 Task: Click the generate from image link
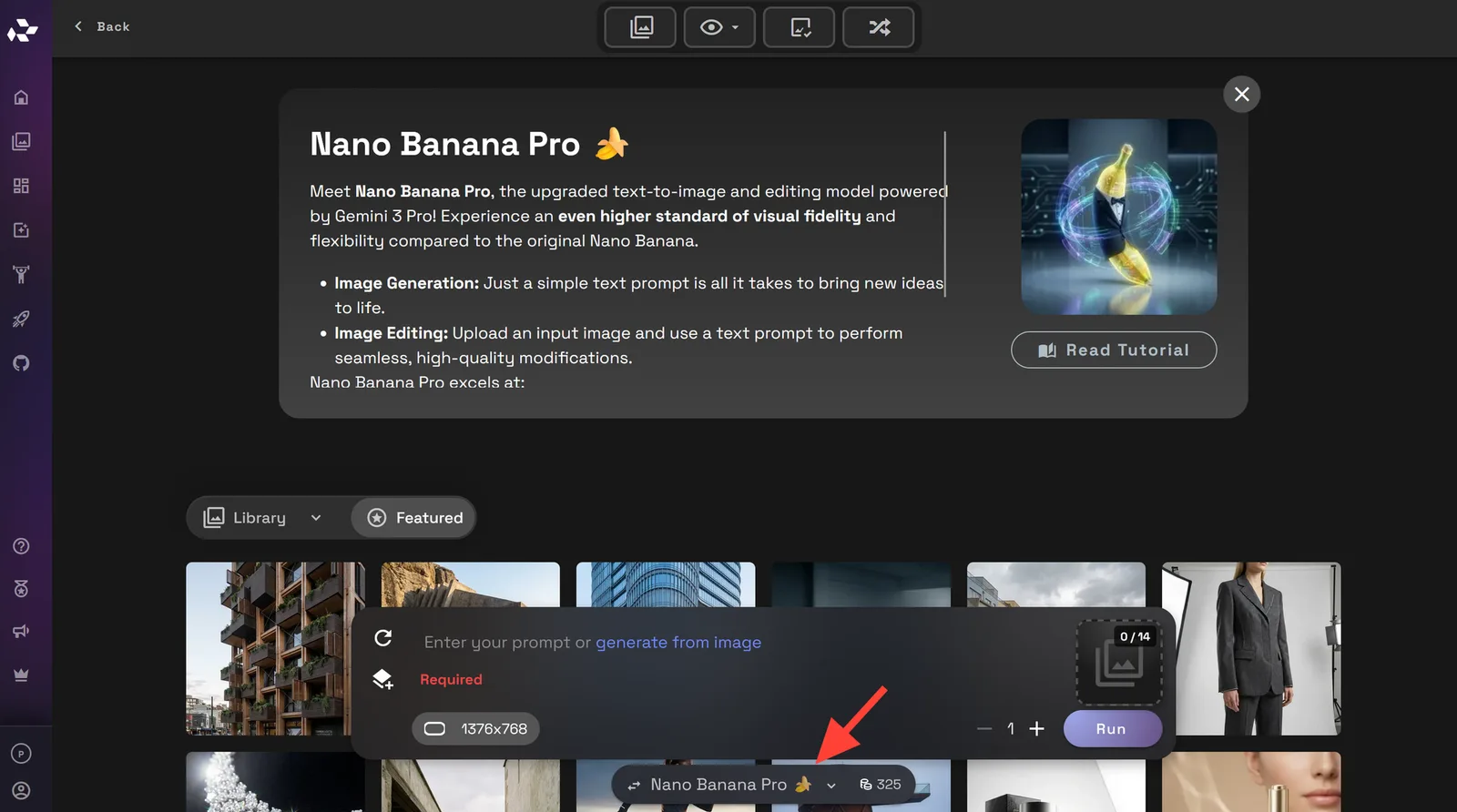click(x=678, y=642)
